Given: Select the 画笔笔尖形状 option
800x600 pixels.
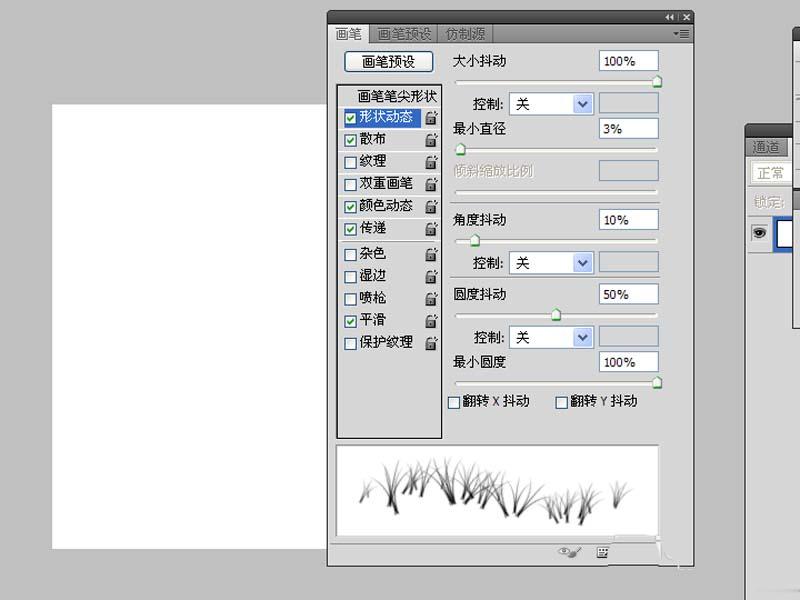Looking at the screenshot, I should tap(397, 97).
